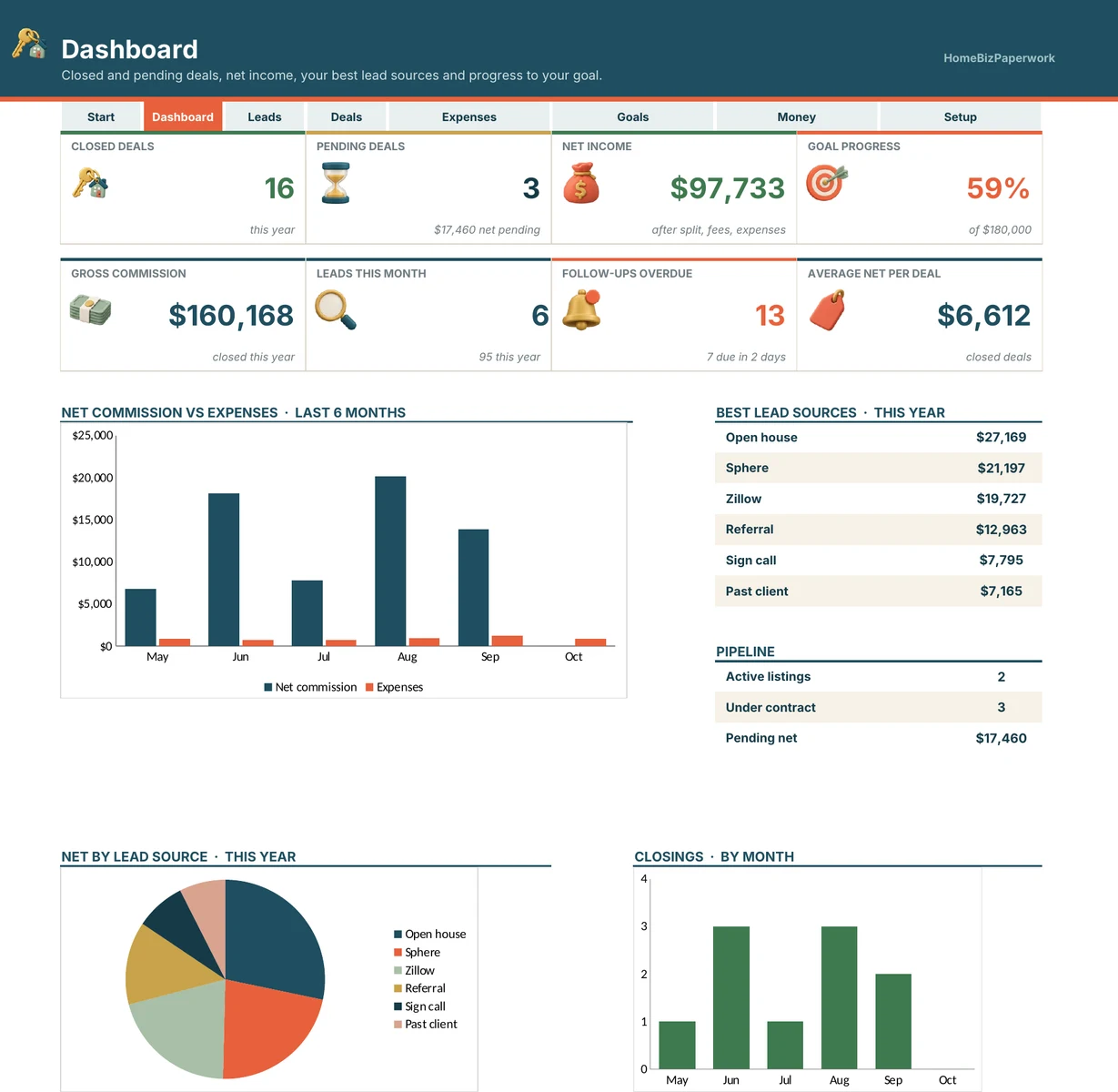The image size is (1118, 1092).
Task: Switch to the Money tab
Action: click(797, 116)
